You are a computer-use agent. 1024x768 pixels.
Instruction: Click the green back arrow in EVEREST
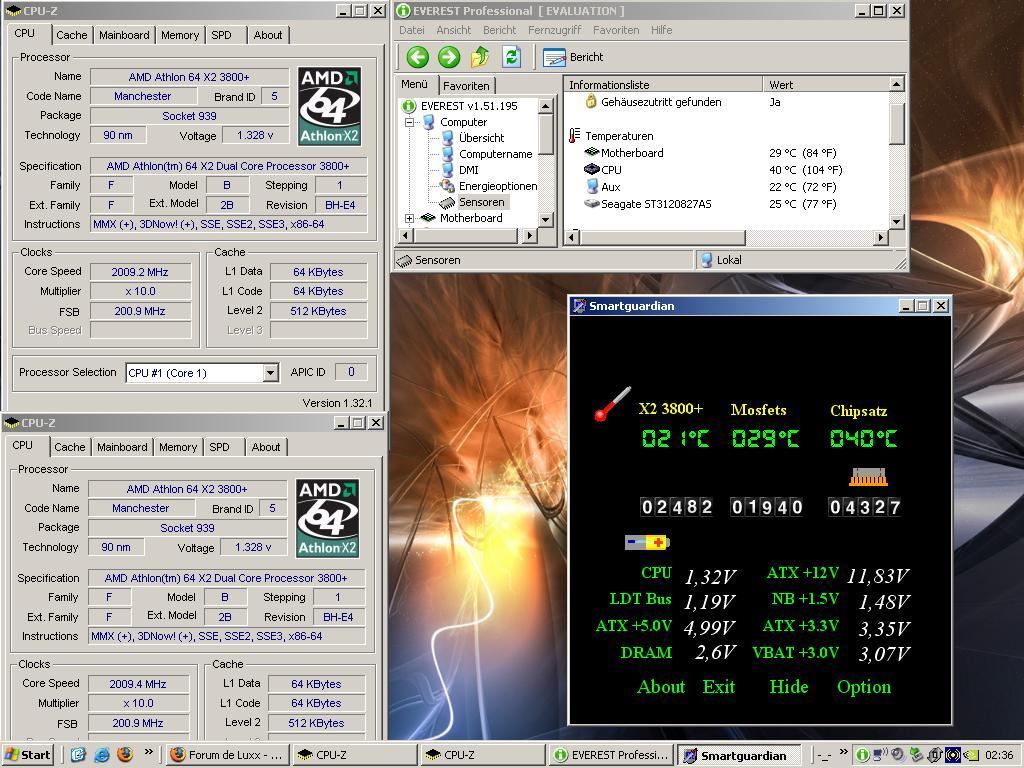point(418,57)
